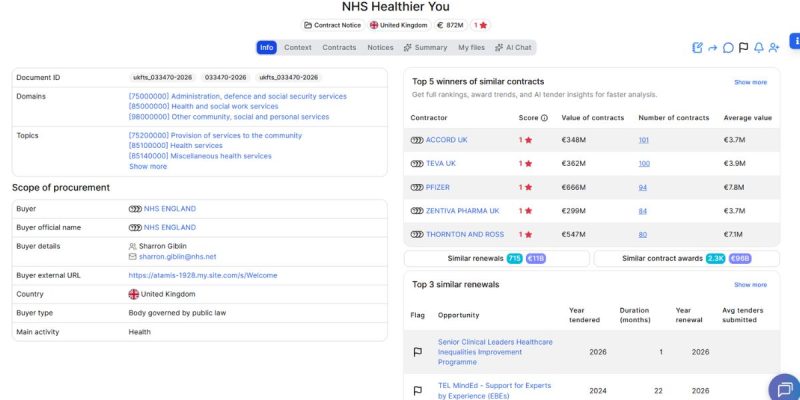Open NHS ENGLAND link in Buyer official name row

[x=169, y=228]
